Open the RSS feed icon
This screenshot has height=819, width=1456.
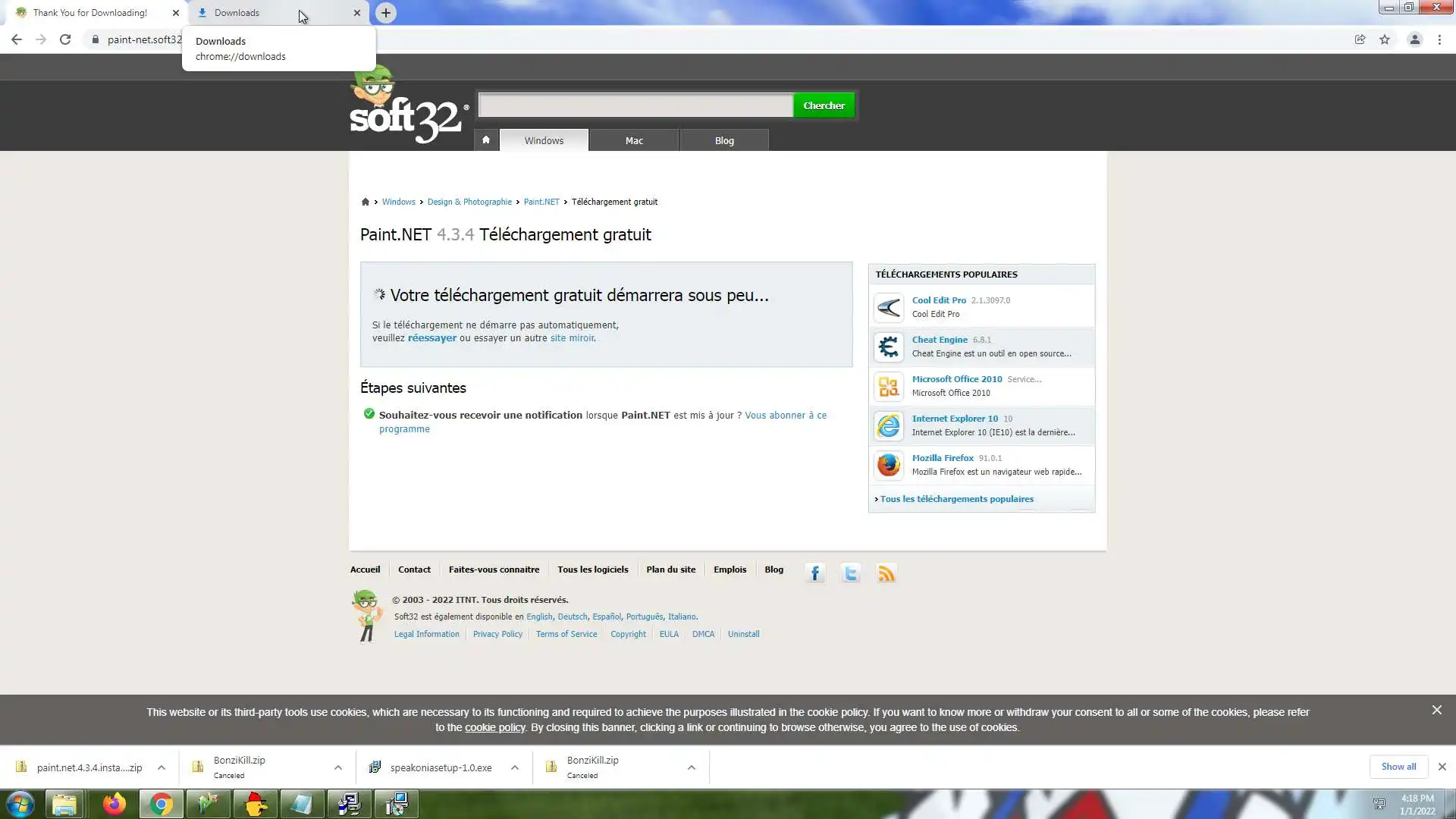point(886,573)
